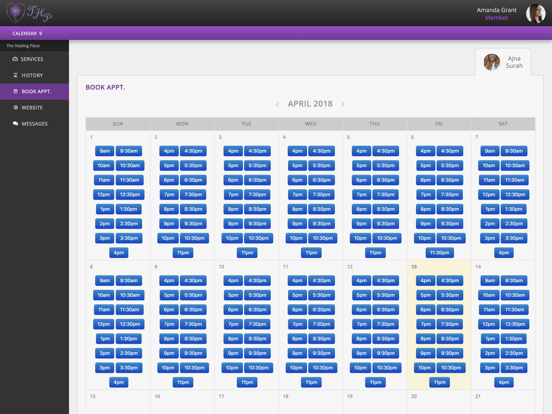Book 9am slot on Sunday April 1
This screenshot has width=552, height=414.
point(105,151)
